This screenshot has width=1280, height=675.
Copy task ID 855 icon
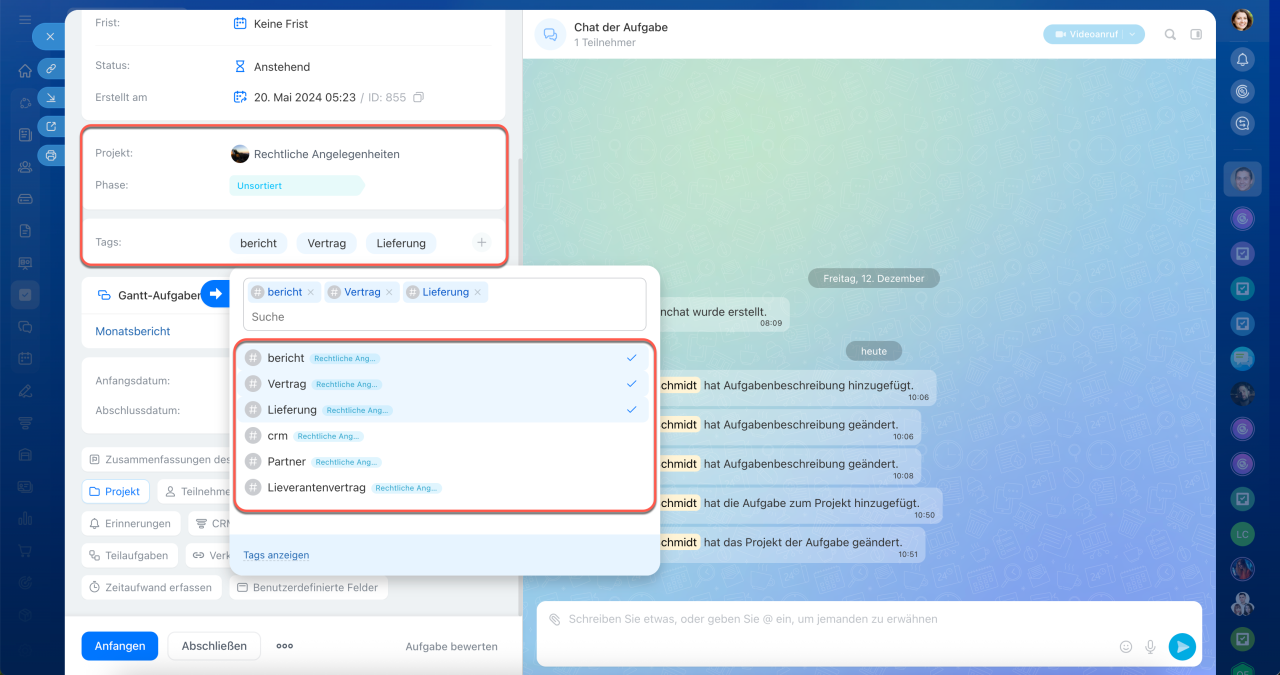418,97
